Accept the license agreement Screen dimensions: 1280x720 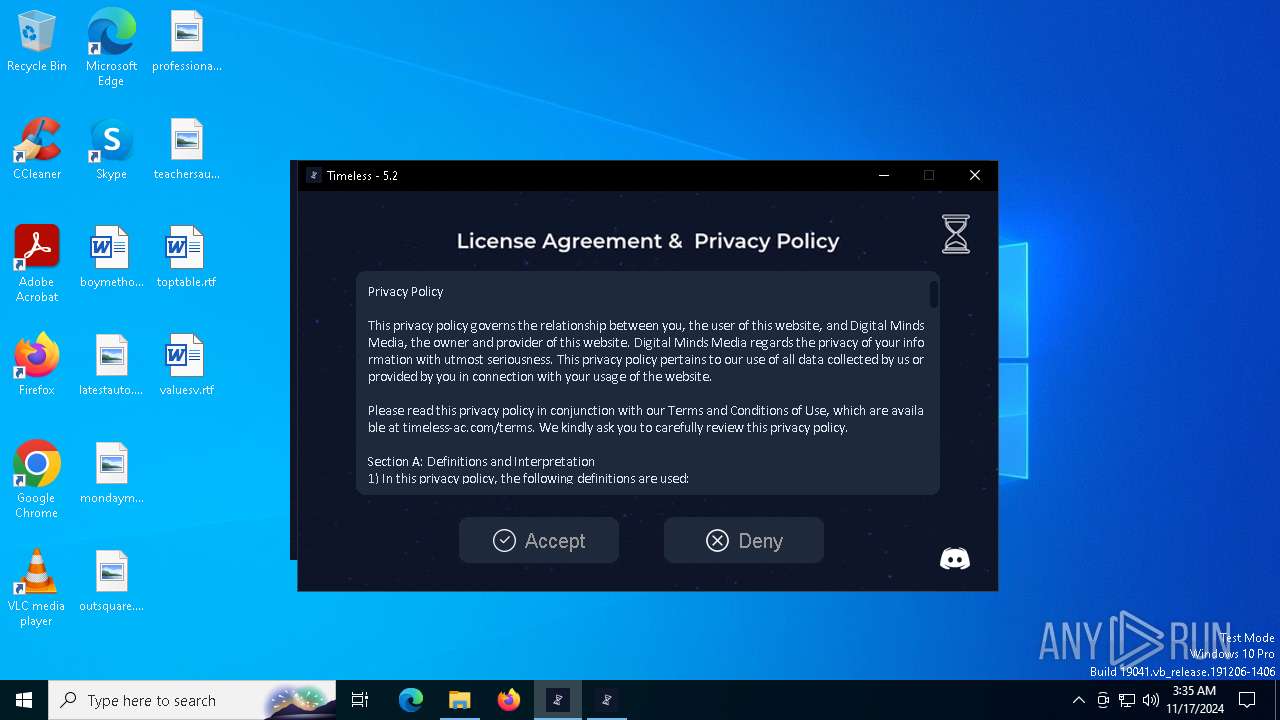pyautogui.click(x=539, y=540)
